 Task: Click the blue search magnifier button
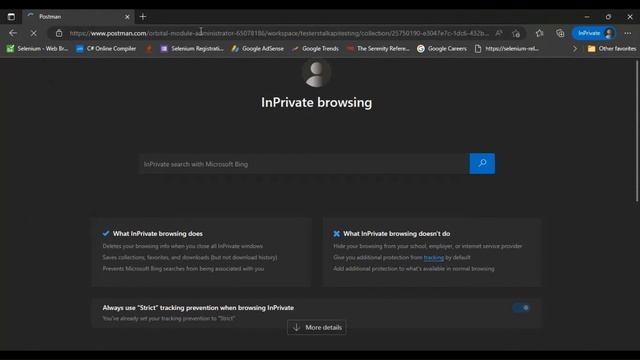tap(482, 164)
